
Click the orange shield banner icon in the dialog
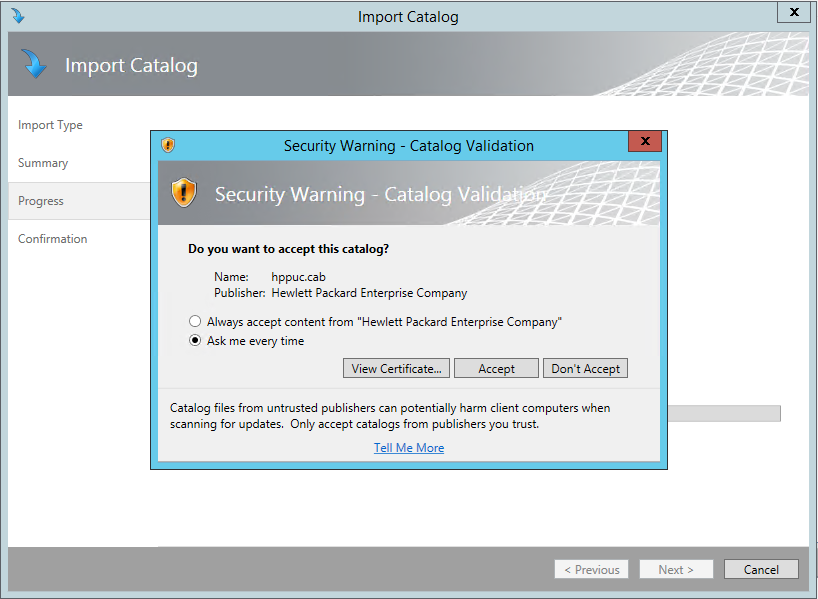point(185,193)
